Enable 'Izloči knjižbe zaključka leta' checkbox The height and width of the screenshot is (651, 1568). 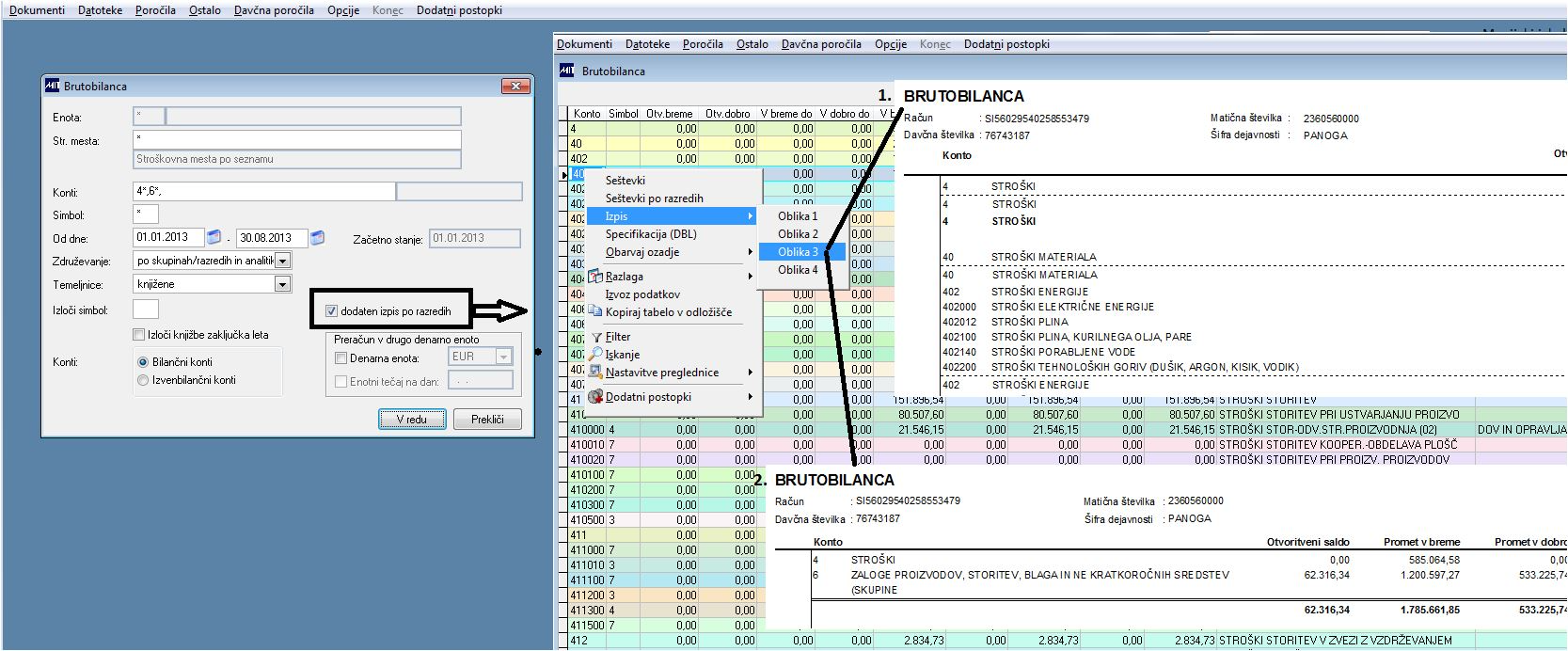click(x=139, y=335)
